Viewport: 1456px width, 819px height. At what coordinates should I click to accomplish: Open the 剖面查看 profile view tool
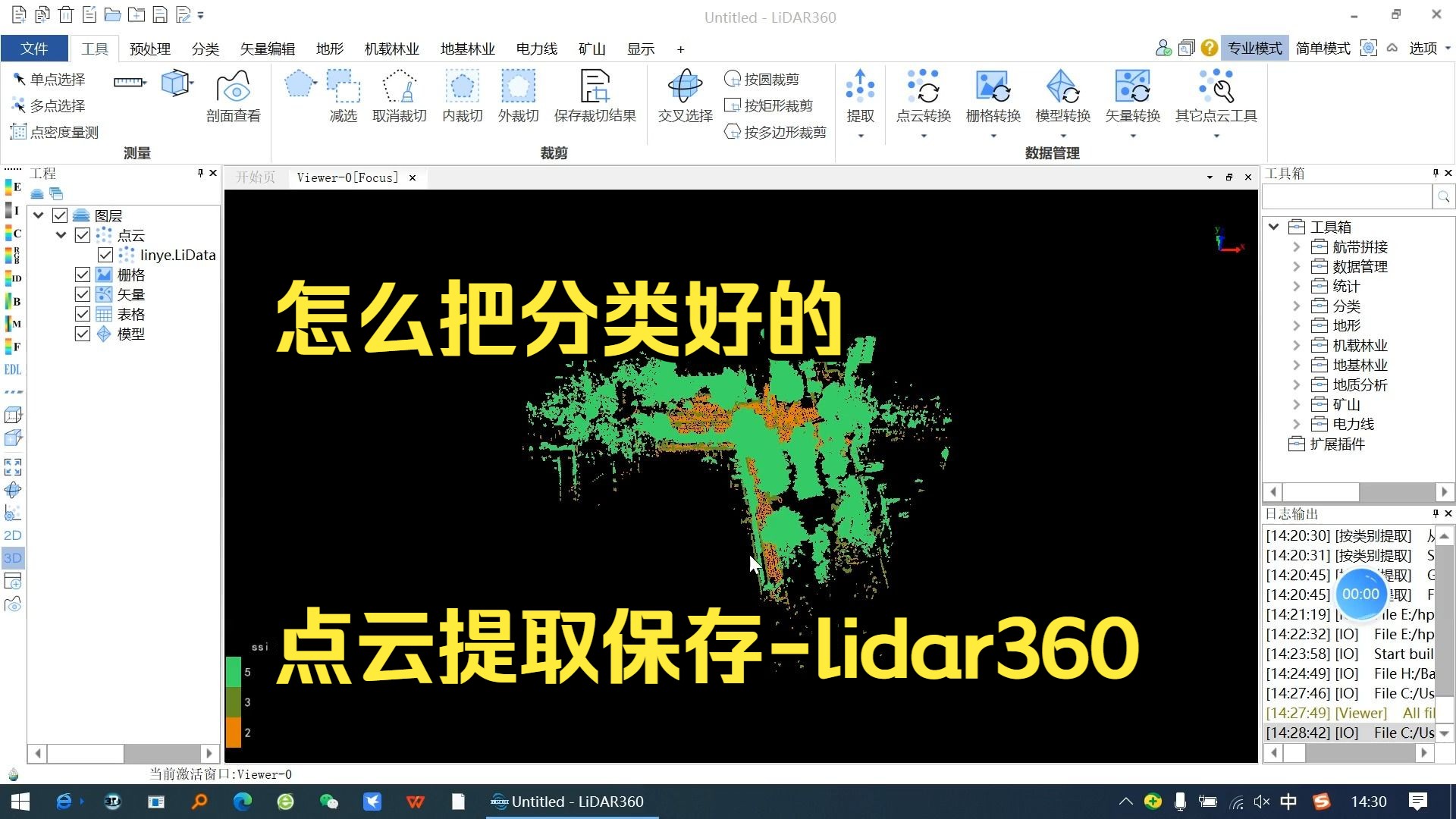tap(233, 96)
